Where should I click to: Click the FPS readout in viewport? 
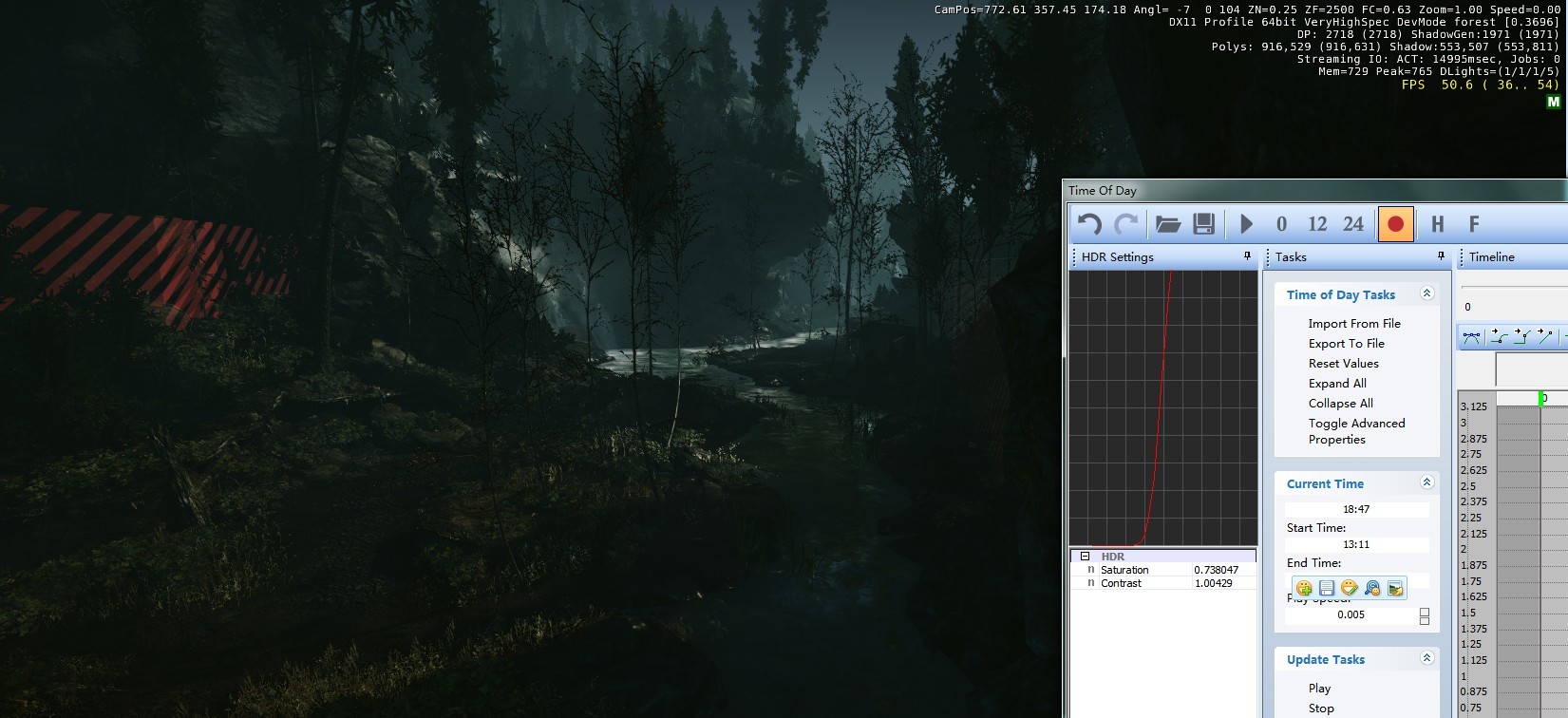tap(1481, 85)
